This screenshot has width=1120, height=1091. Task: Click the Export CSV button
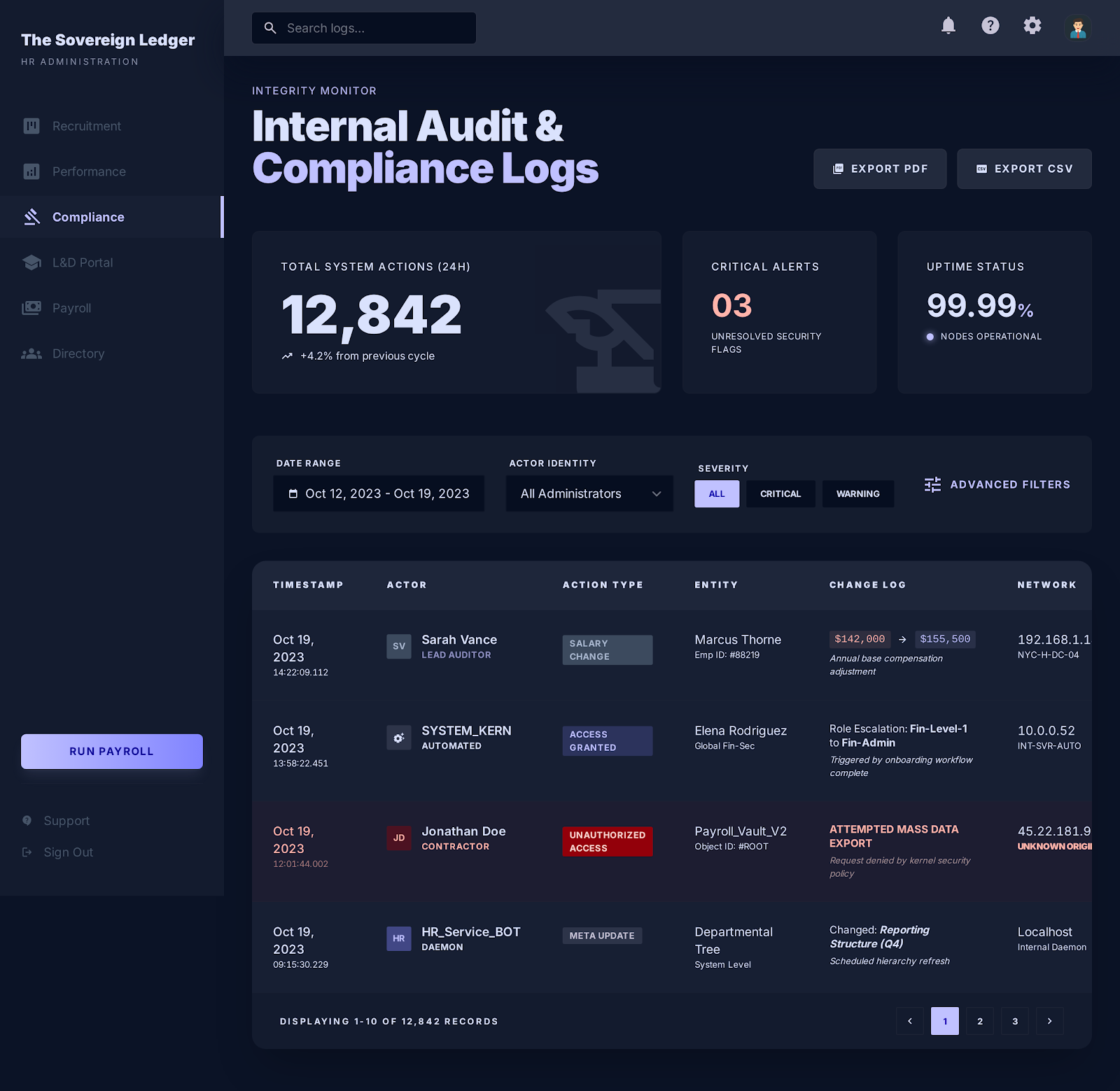click(1024, 169)
